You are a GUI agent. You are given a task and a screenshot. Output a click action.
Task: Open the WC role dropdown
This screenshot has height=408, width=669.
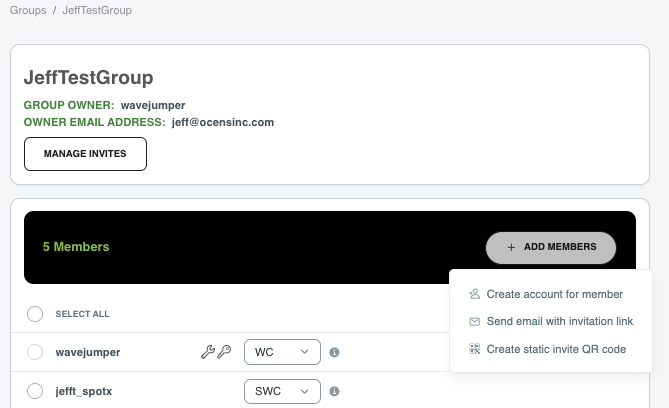click(282, 352)
